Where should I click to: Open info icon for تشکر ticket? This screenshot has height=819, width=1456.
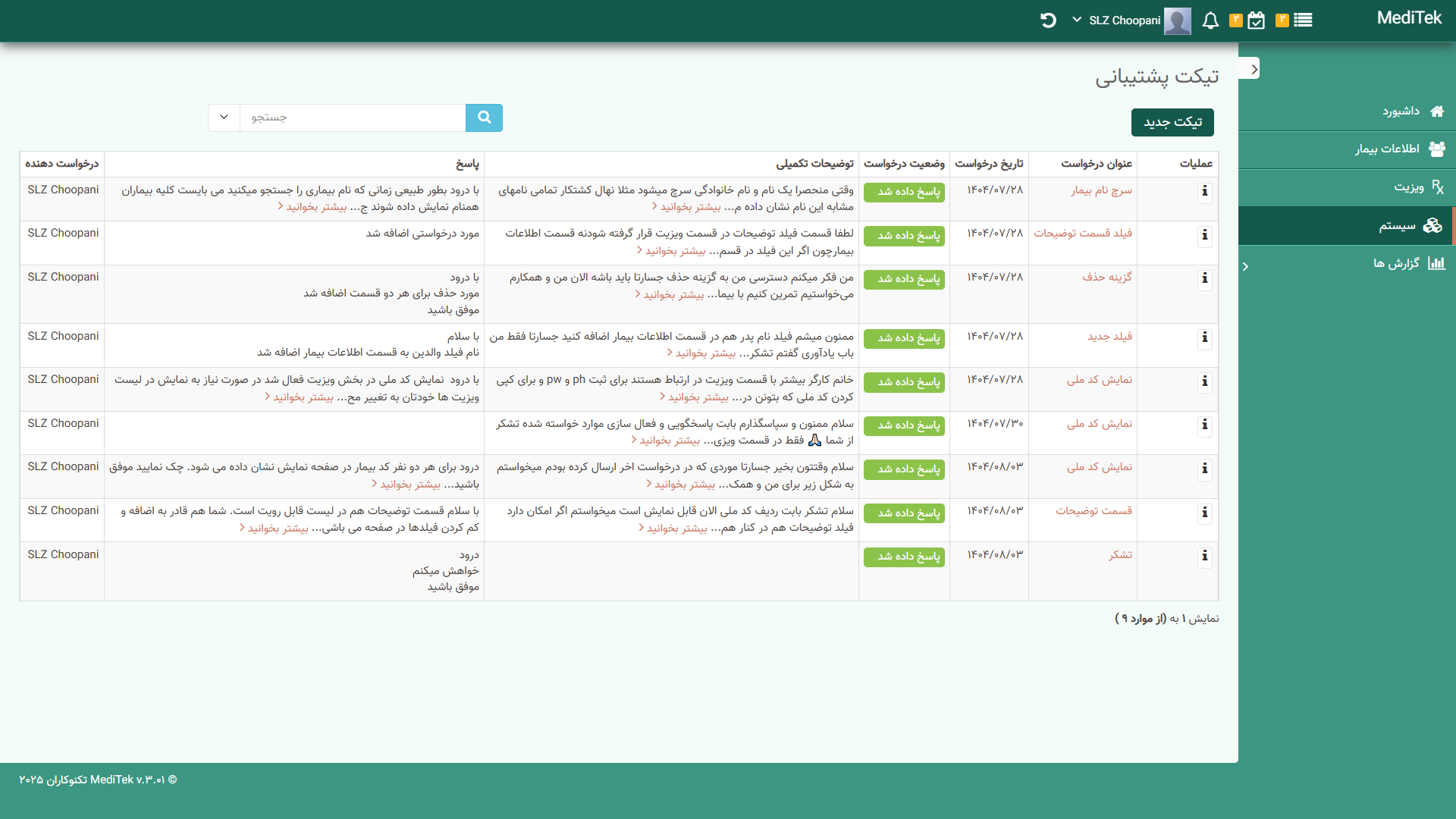pyautogui.click(x=1204, y=557)
